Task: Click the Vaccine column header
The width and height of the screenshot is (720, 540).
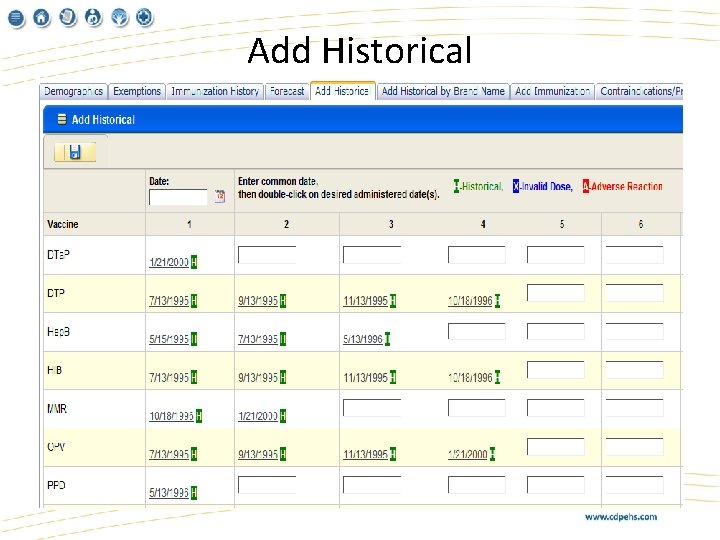Action: 63,224
